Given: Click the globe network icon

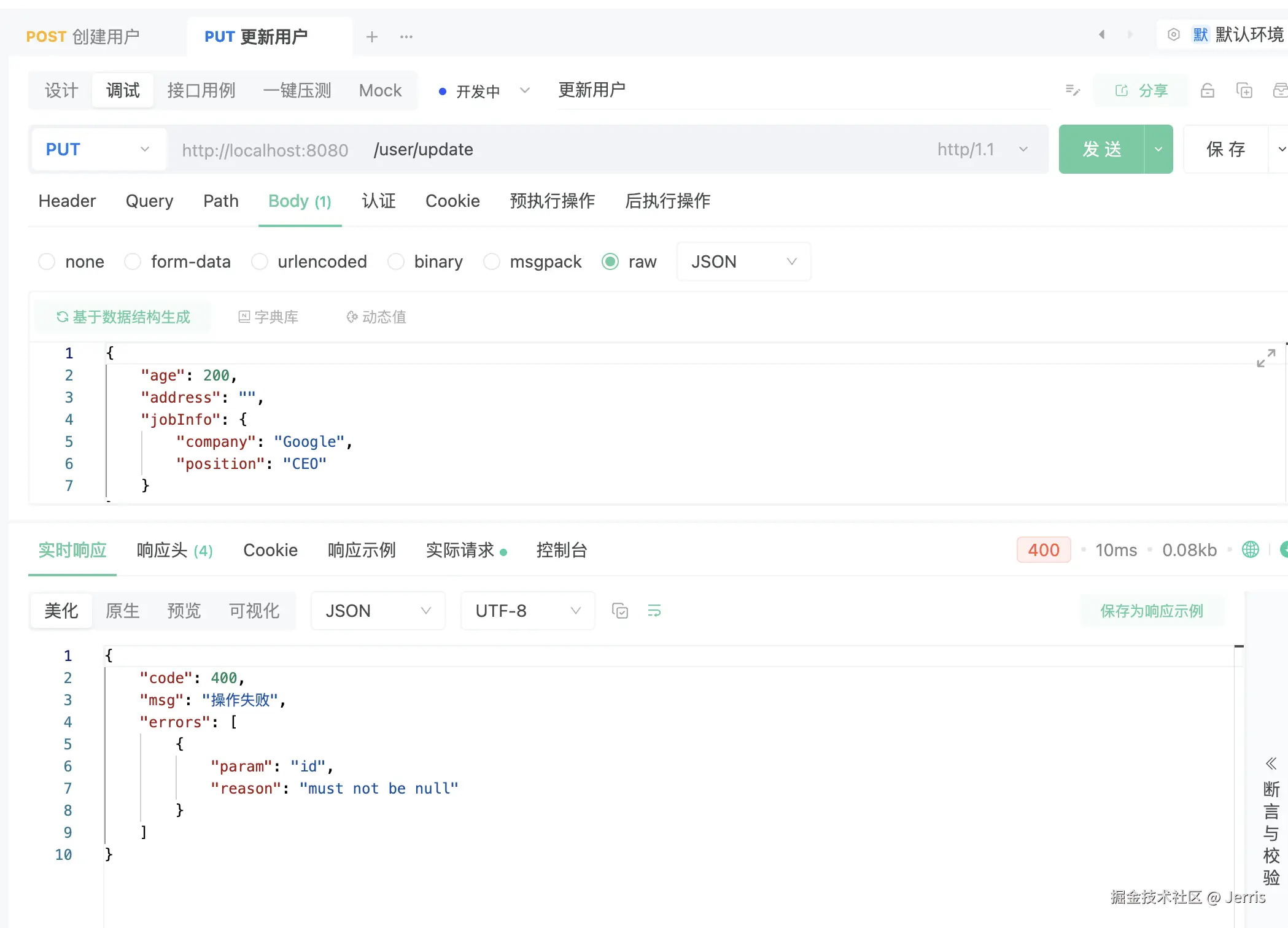Looking at the screenshot, I should (x=1250, y=549).
